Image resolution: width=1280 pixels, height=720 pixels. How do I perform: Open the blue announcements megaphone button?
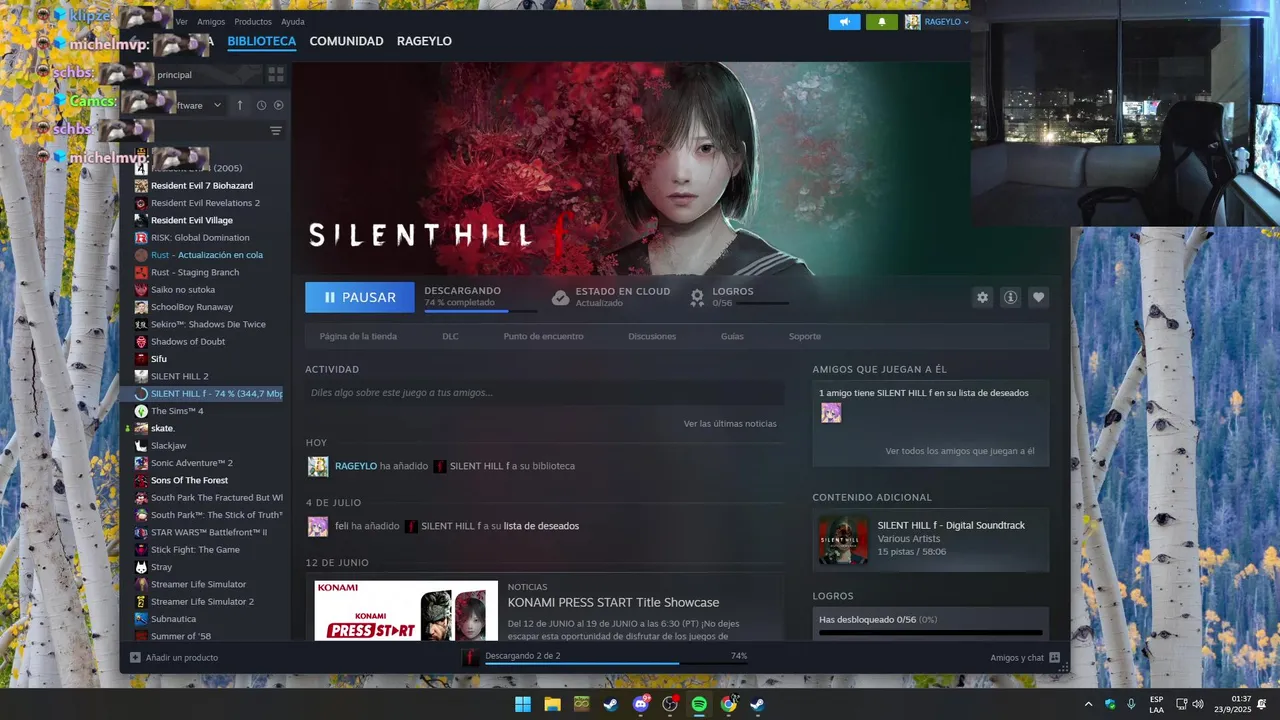coord(844,22)
